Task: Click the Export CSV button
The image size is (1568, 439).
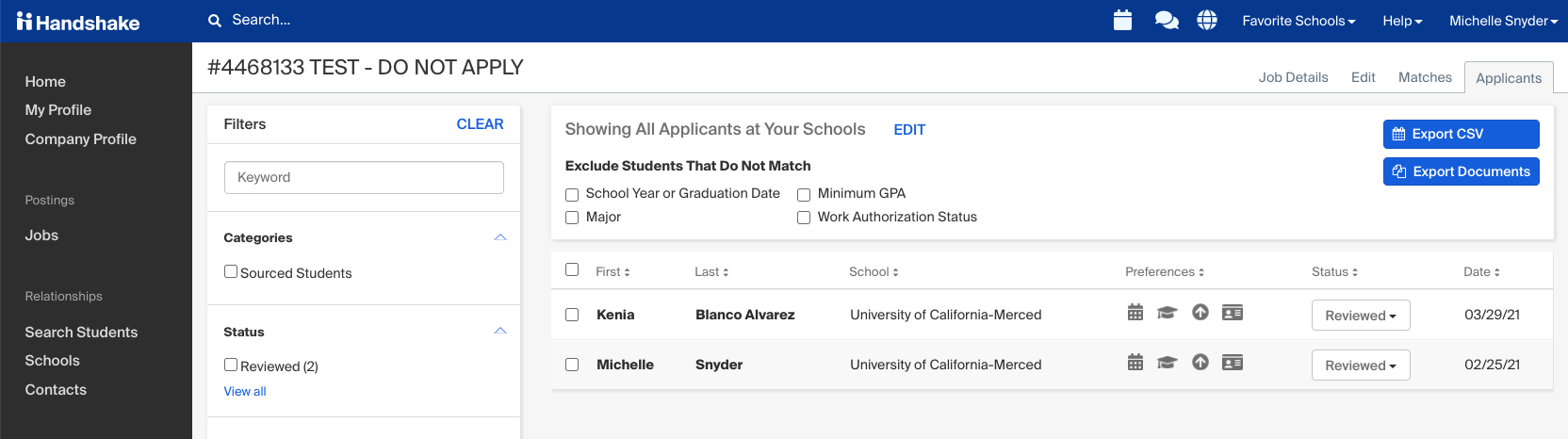Action: [1462, 134]
